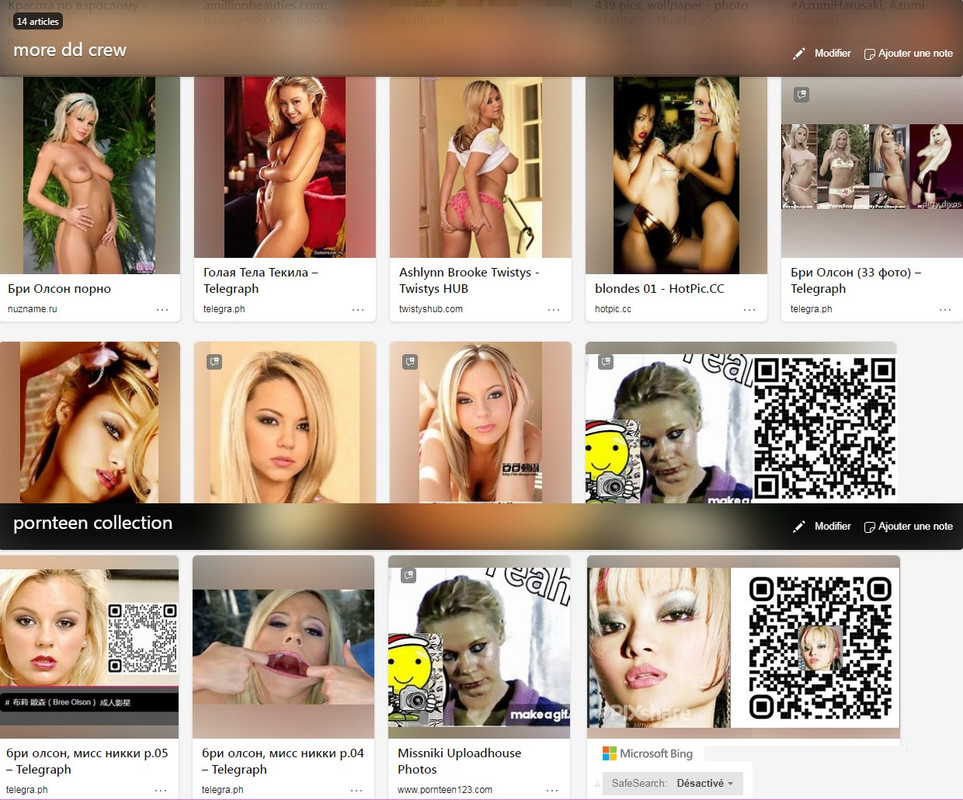
Task: Open the бри олсон, мисс никки p.05 link
Action: coord(87,761)
